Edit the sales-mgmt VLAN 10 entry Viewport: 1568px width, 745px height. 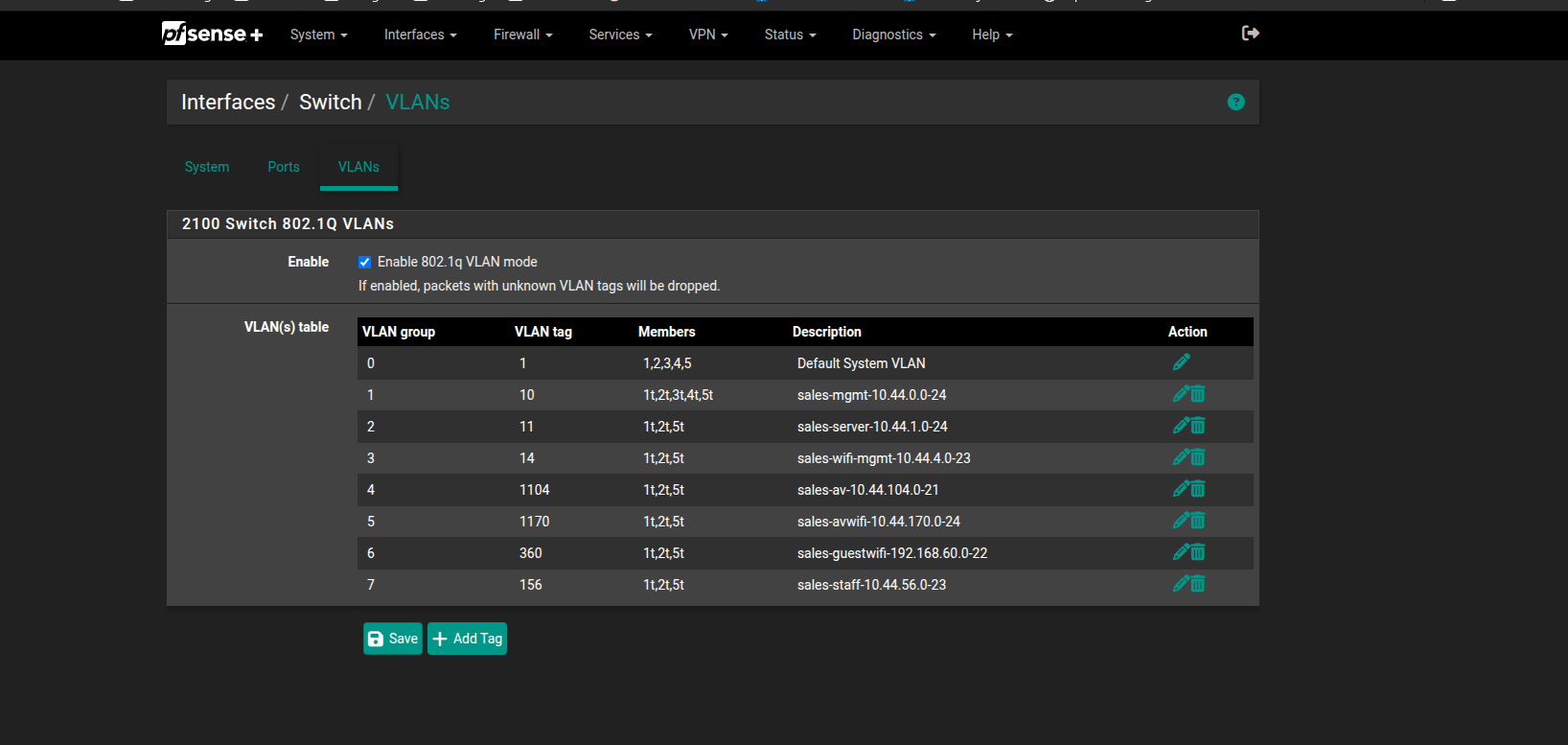pos(1181,394)
